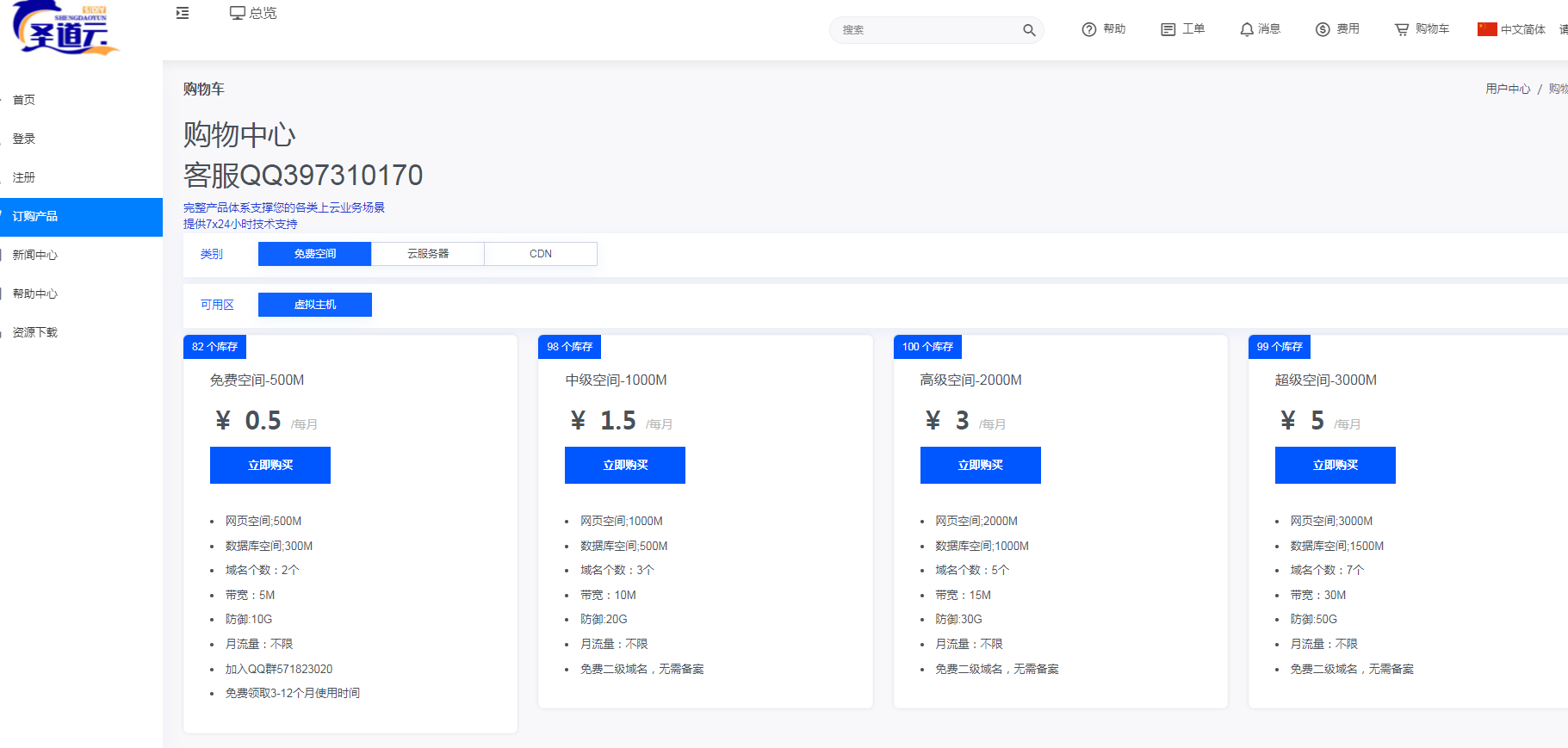Click the 圣道云 site logo
This screenshot has height=748, width=1568.
(65, 29)
